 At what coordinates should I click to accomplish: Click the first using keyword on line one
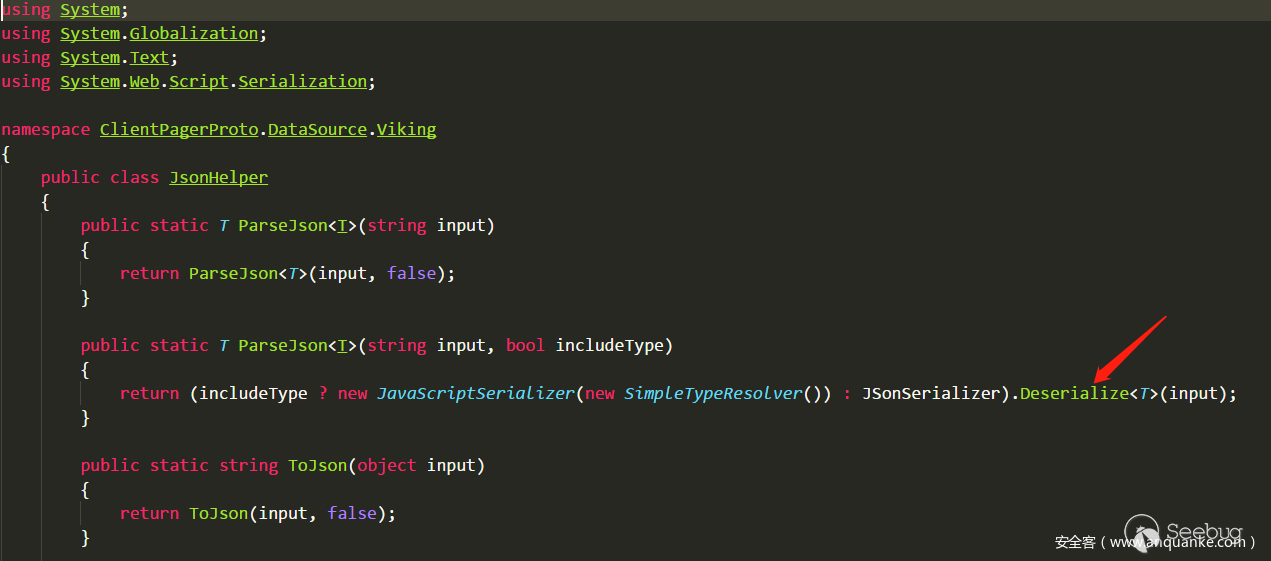(26, 10)
